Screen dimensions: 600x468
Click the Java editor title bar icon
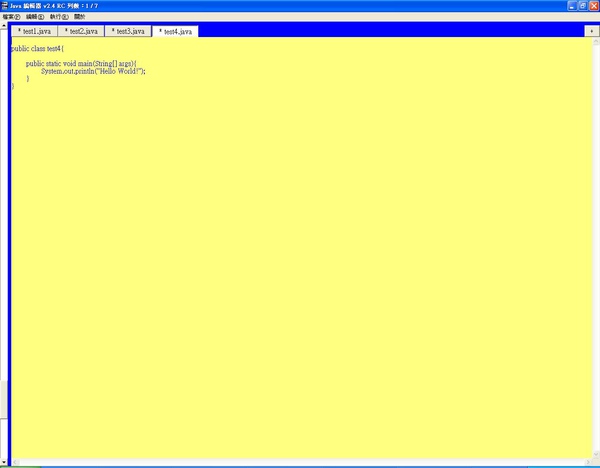click(x=5, y=6)
